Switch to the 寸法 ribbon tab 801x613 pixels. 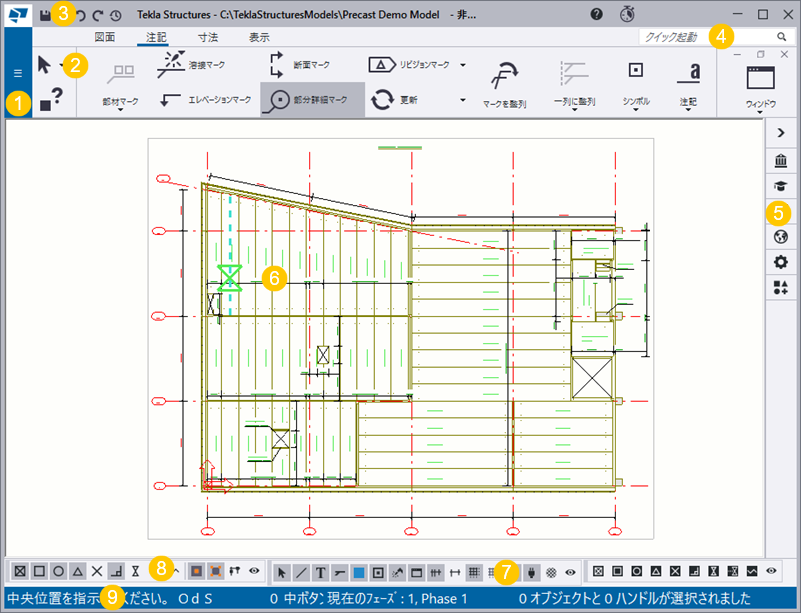(x=208, y=37)
